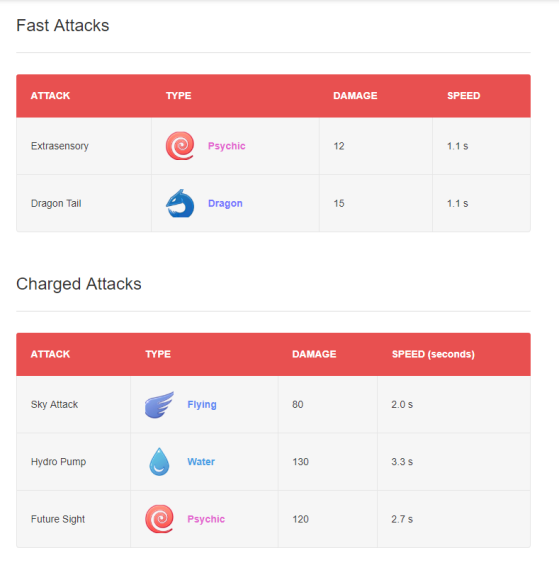This screenshot has height=565, width=559.
Task: Click the Water droplet icon
Action: [x=159, y=462]
